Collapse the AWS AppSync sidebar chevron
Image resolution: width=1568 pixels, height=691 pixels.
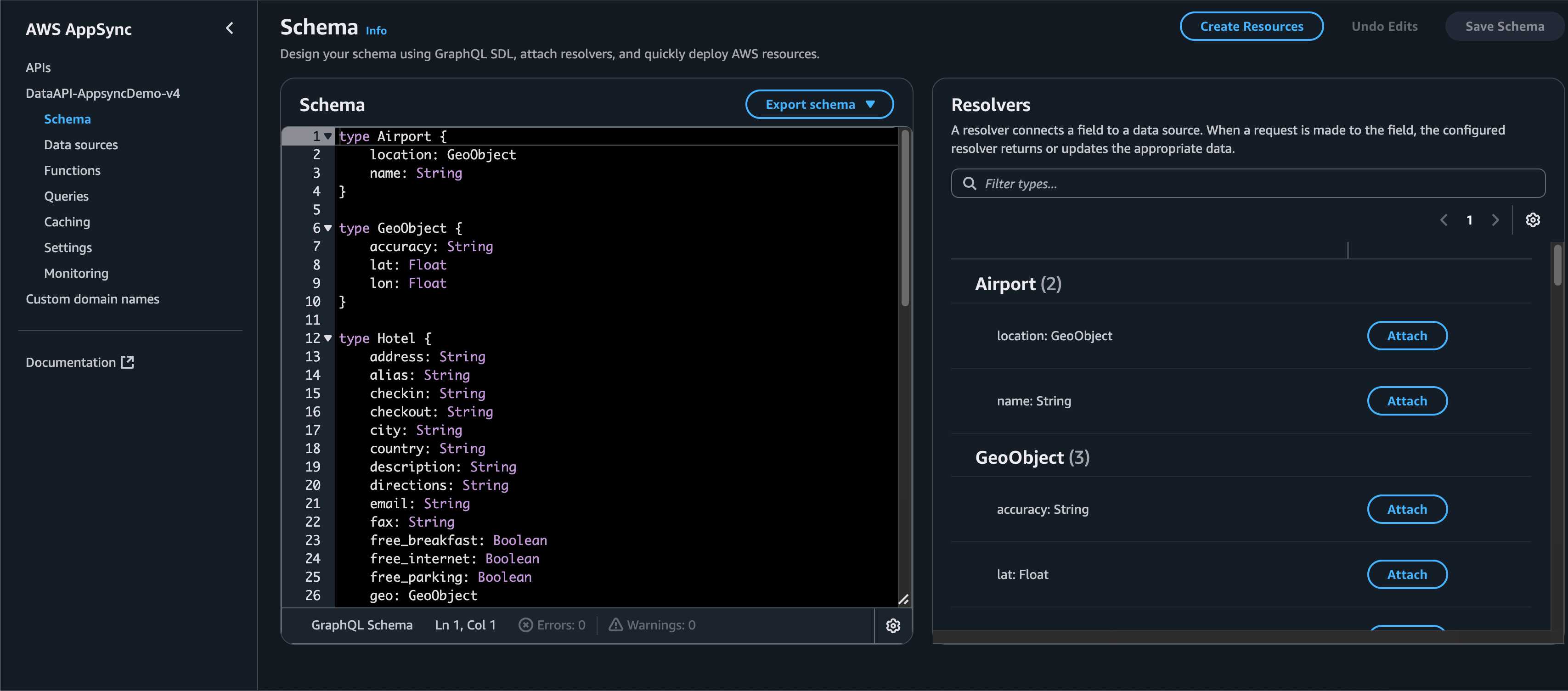230,28
